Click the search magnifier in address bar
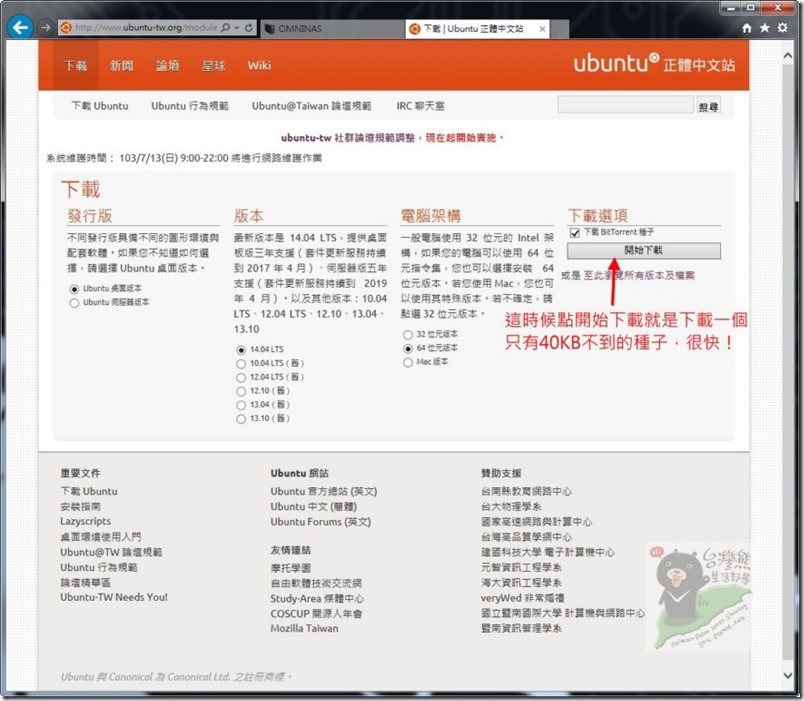The width and height of the screenshot is (804, 701). (225, 27)
